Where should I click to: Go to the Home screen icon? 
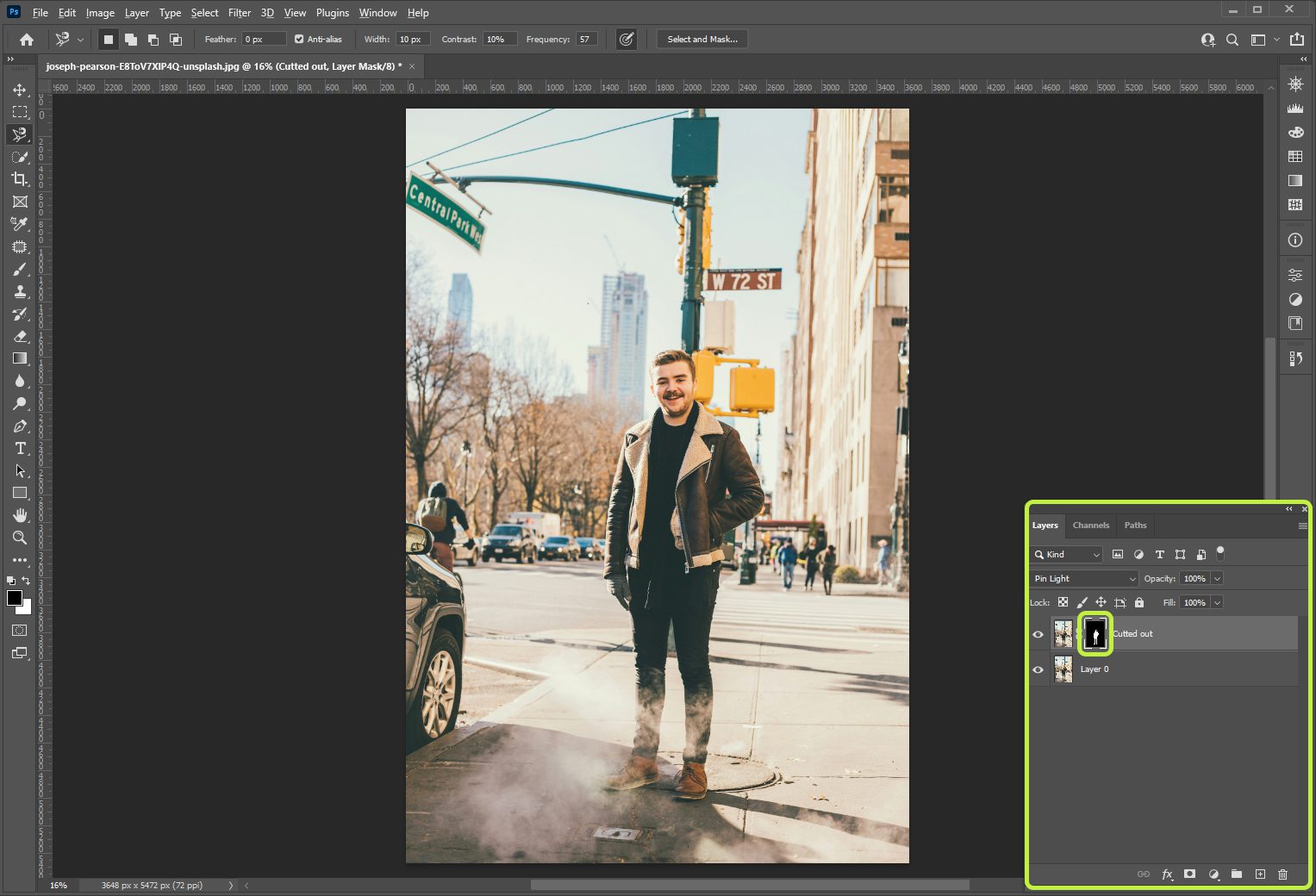tap(27, 40)
